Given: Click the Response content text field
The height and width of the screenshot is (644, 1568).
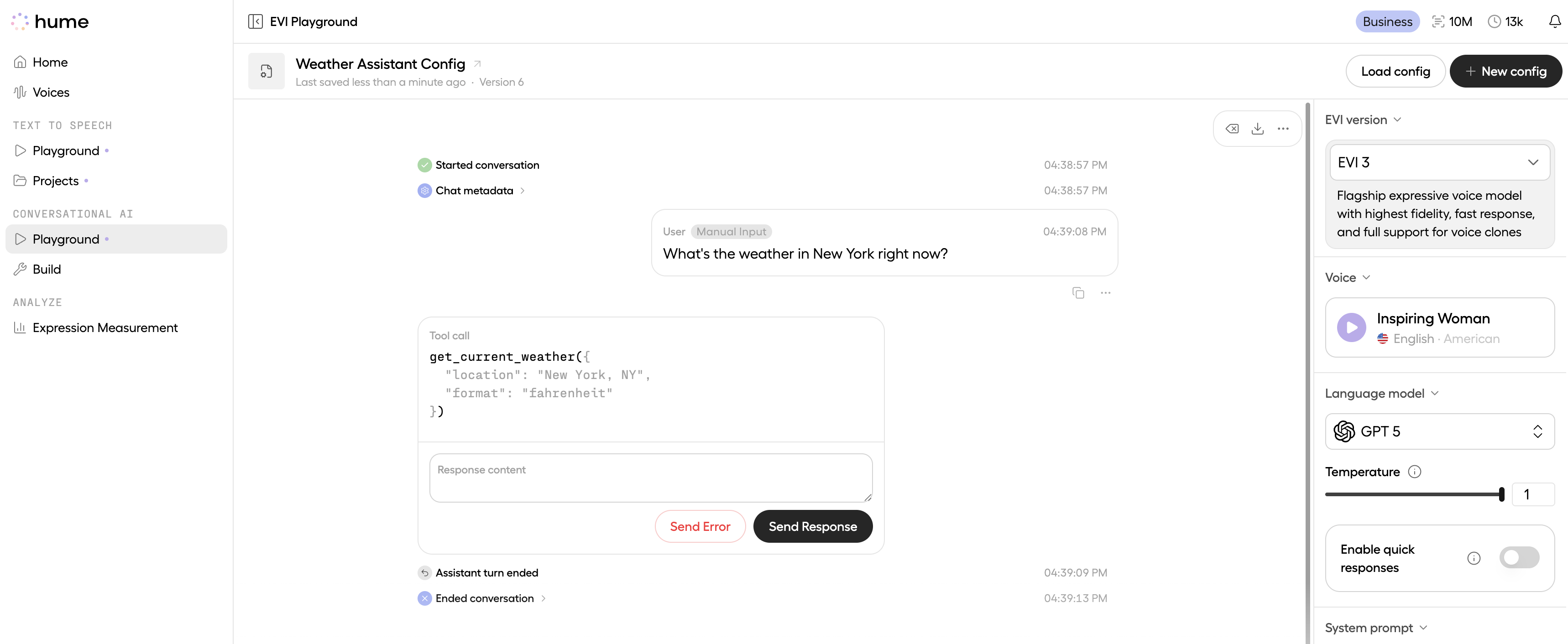Looking at the screenshot, I should 650,478.
